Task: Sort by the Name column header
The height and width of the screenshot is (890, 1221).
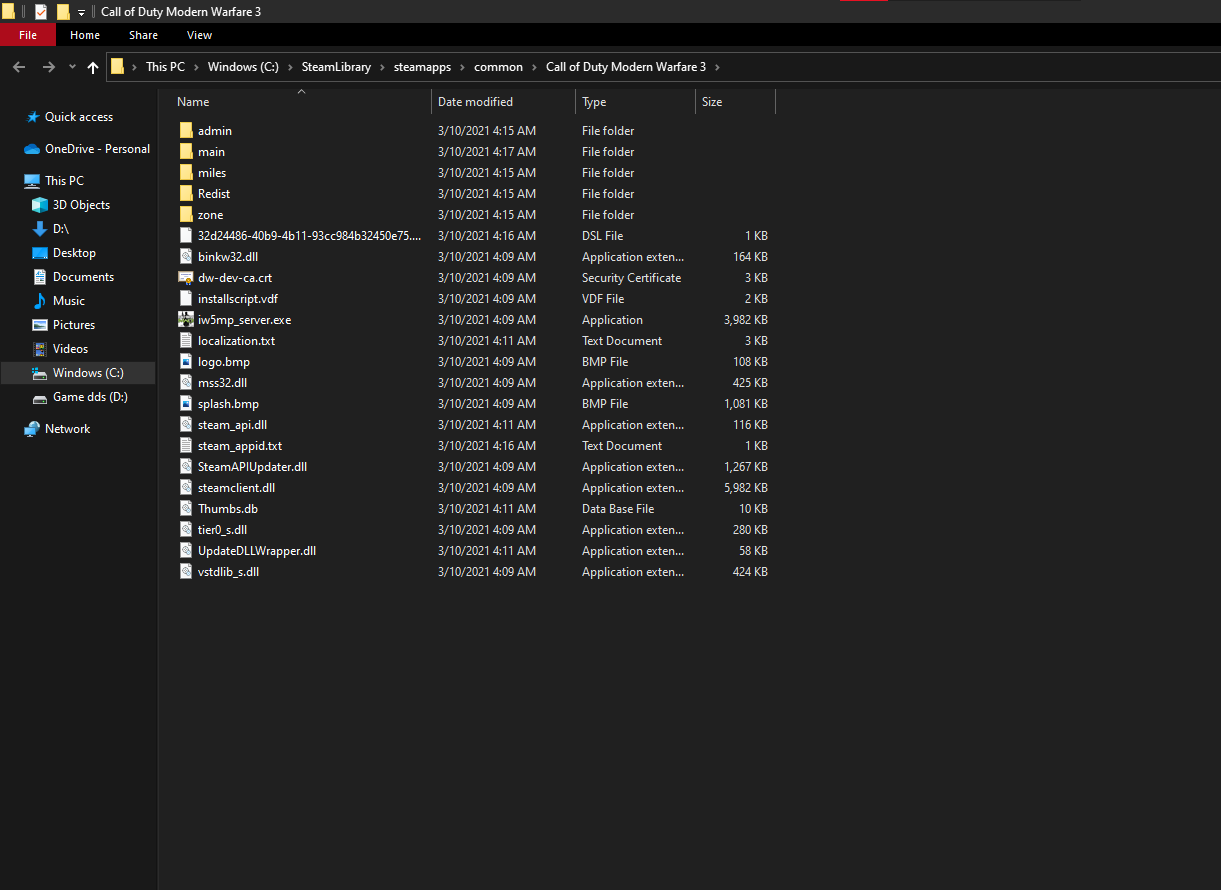Action: tap(301, 102)
